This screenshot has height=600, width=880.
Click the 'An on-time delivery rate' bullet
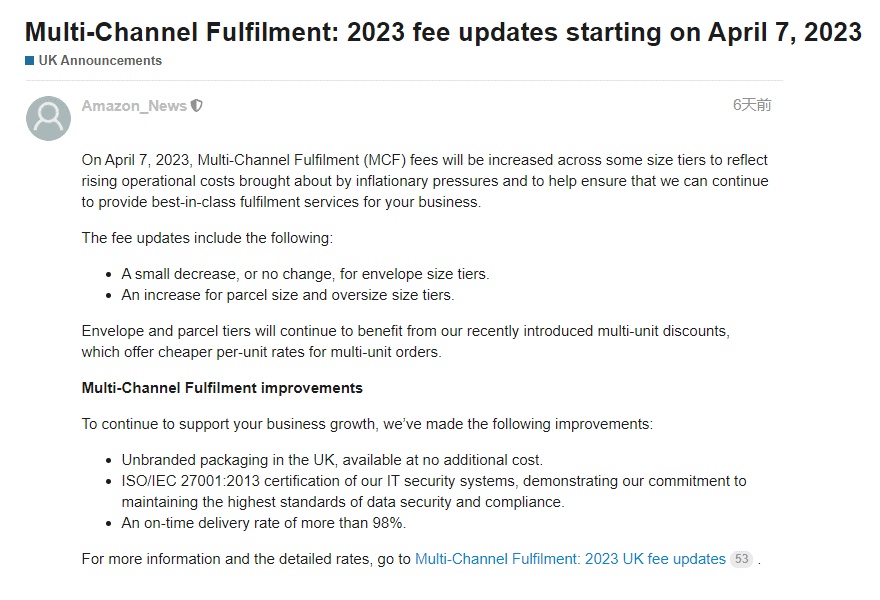point(264,523)
